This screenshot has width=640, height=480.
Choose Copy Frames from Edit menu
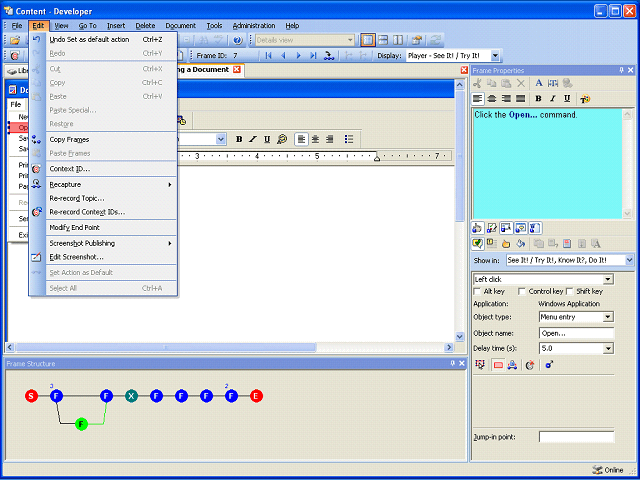pyautogui.click(x=103, y=140)
